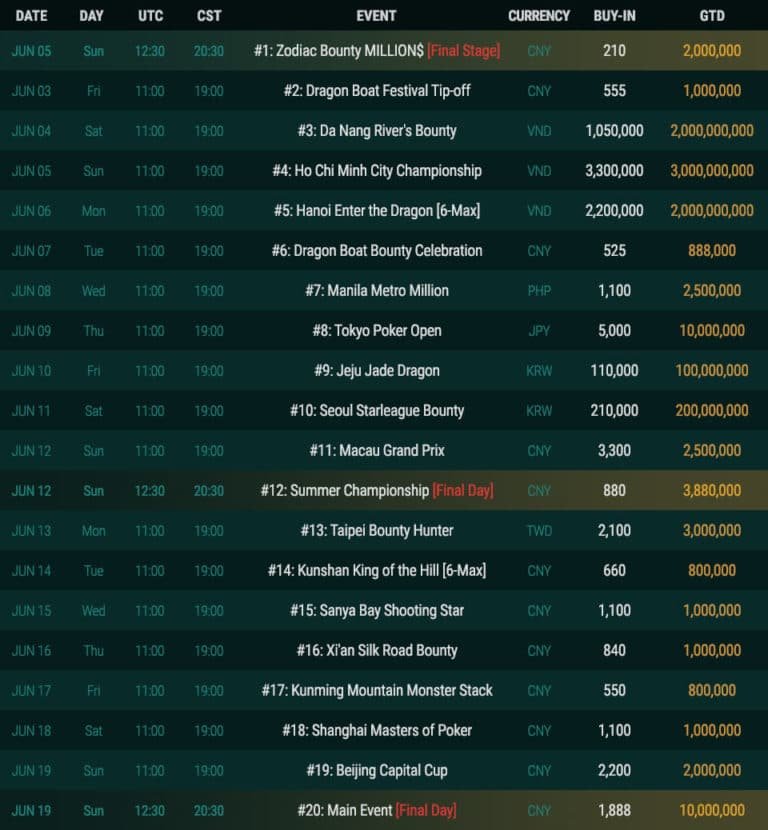Click the 3,880,000 guarantee amount
The height and width of the screenshot is (830, 768).
712,490
